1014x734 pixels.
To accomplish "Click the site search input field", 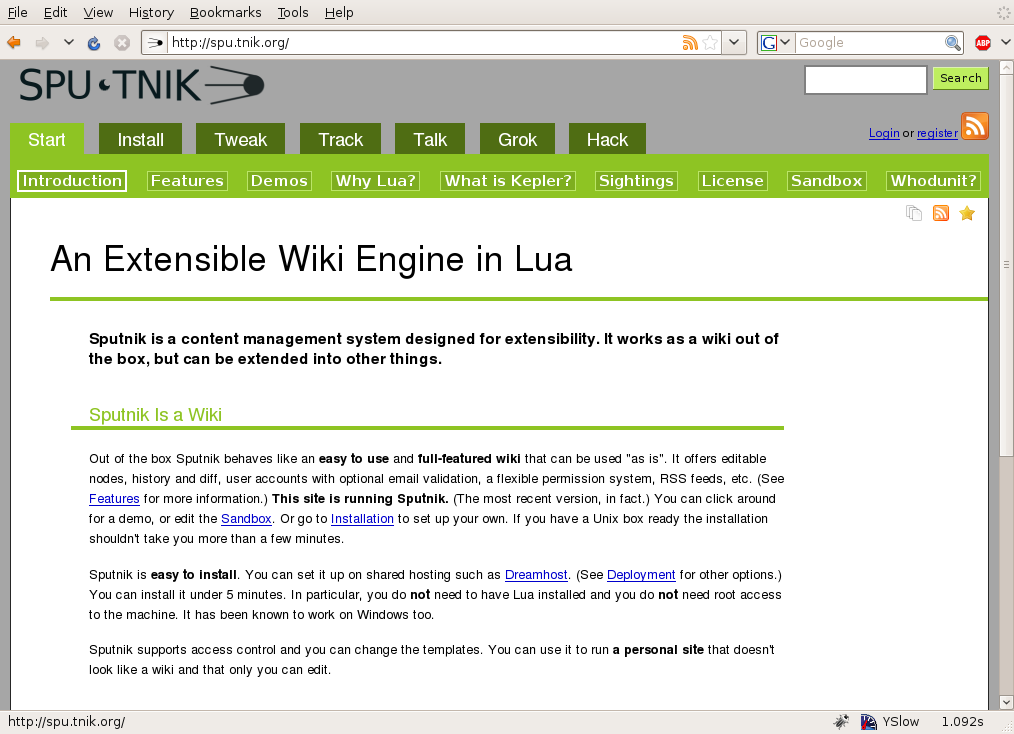I will point(866,80).
